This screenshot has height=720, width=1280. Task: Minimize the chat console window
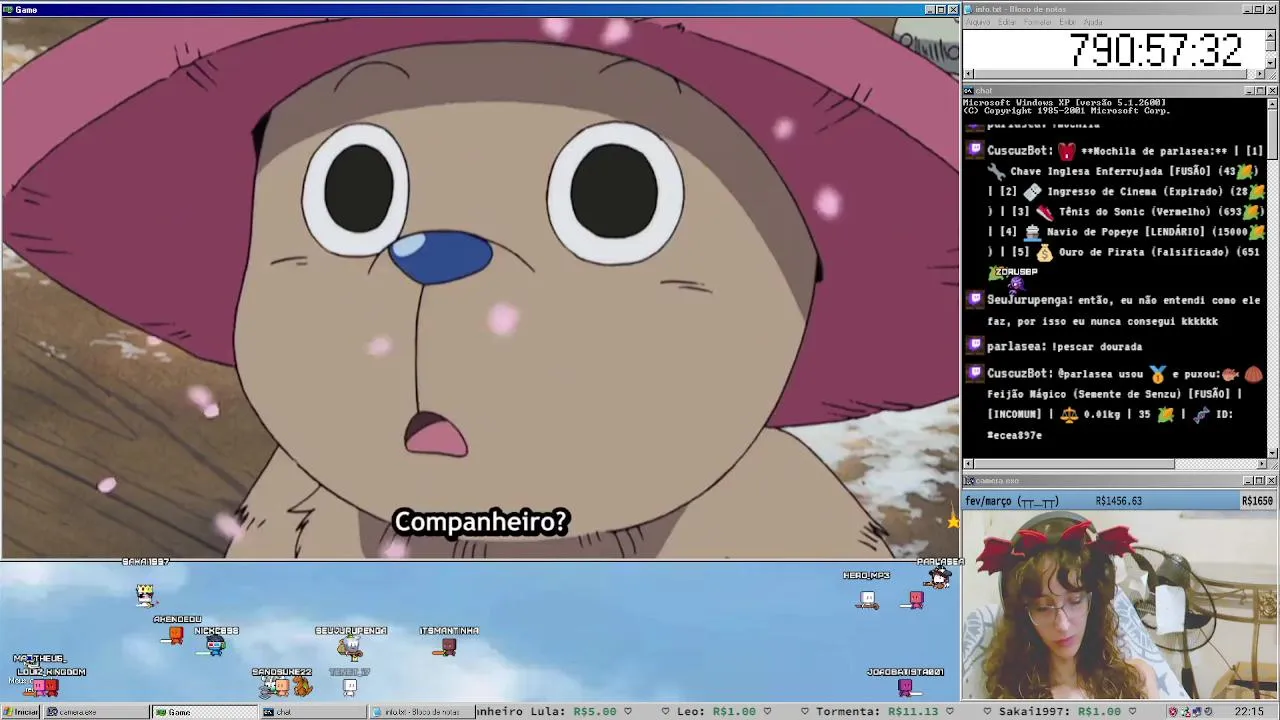[1250, 91]
